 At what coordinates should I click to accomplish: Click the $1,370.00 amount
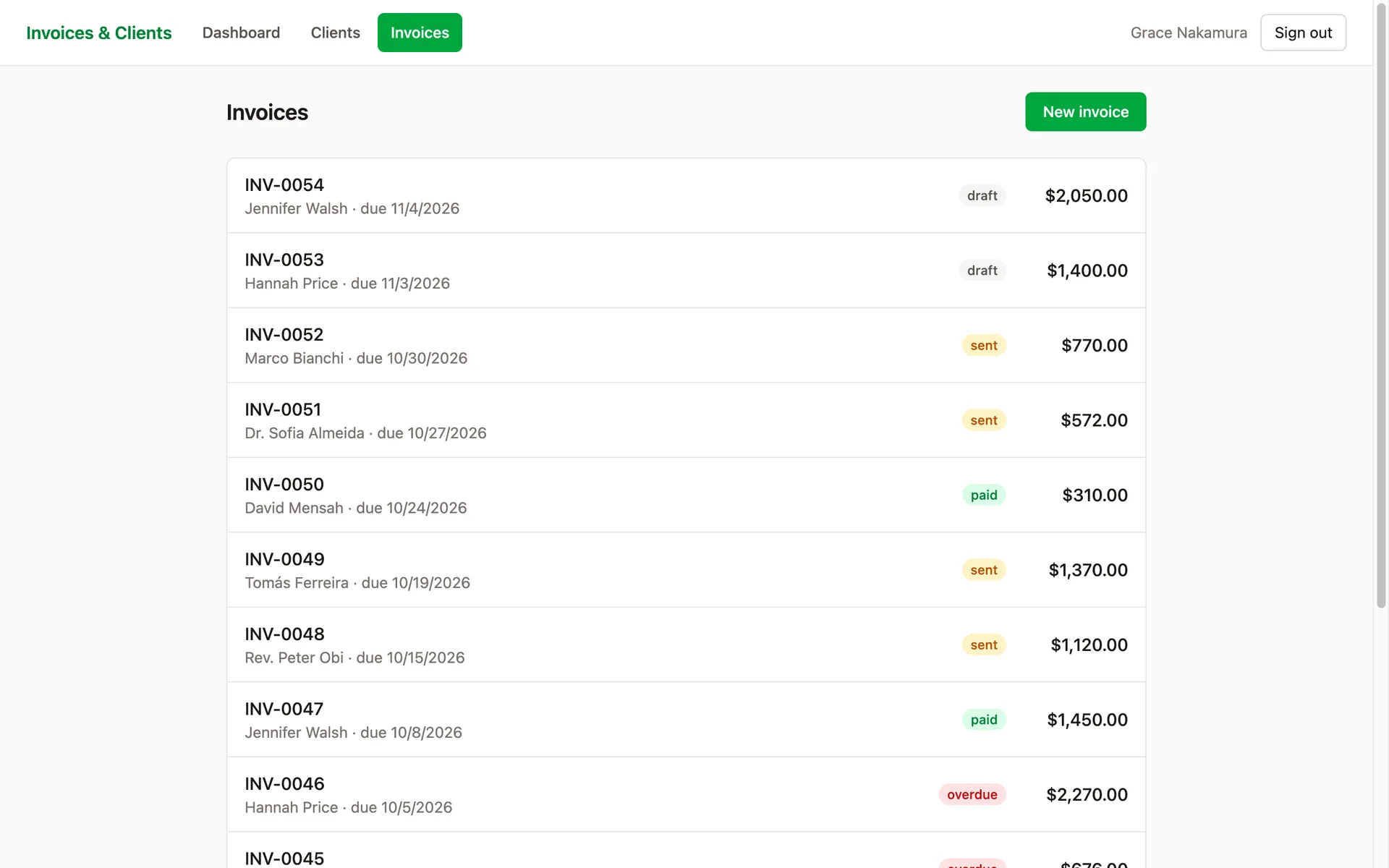pos(1088,570)
